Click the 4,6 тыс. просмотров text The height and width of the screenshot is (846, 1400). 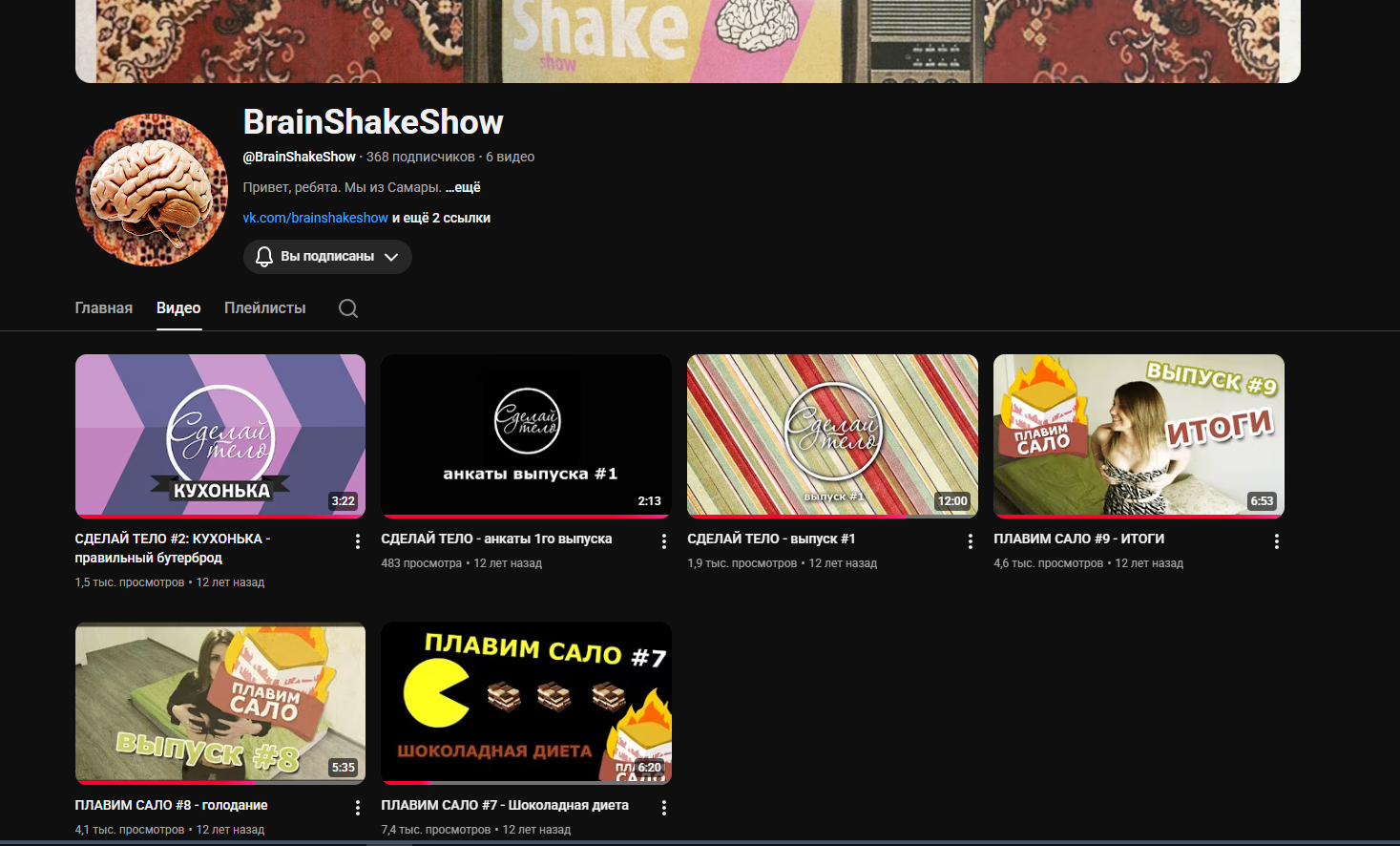pos(1049,563)
